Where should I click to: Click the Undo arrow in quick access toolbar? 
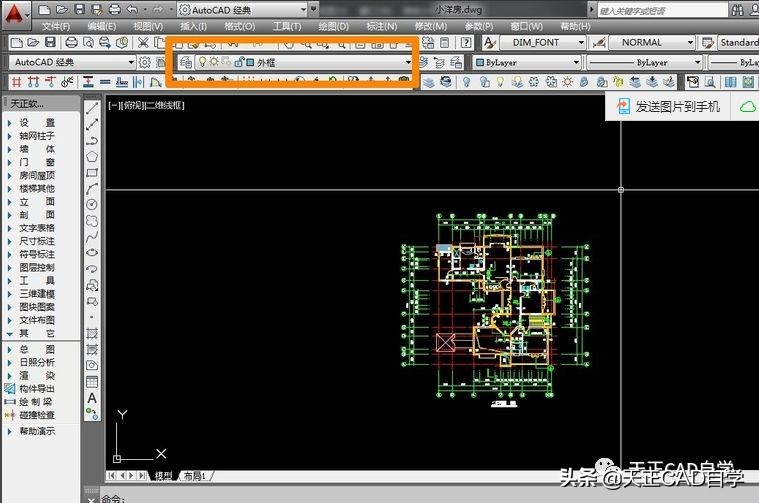pyautogui.click(x=132, y=9)
